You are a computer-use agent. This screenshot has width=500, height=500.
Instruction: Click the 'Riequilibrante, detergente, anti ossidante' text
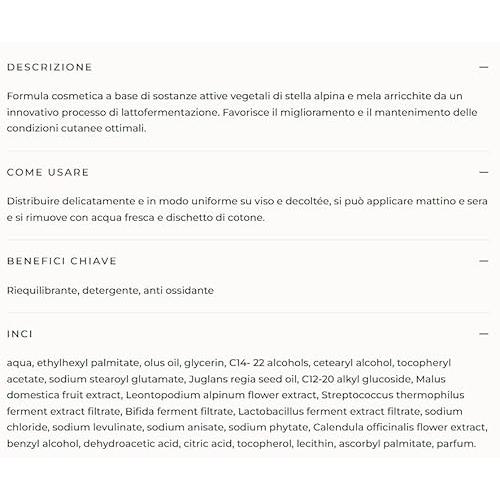tap(110, 290)
